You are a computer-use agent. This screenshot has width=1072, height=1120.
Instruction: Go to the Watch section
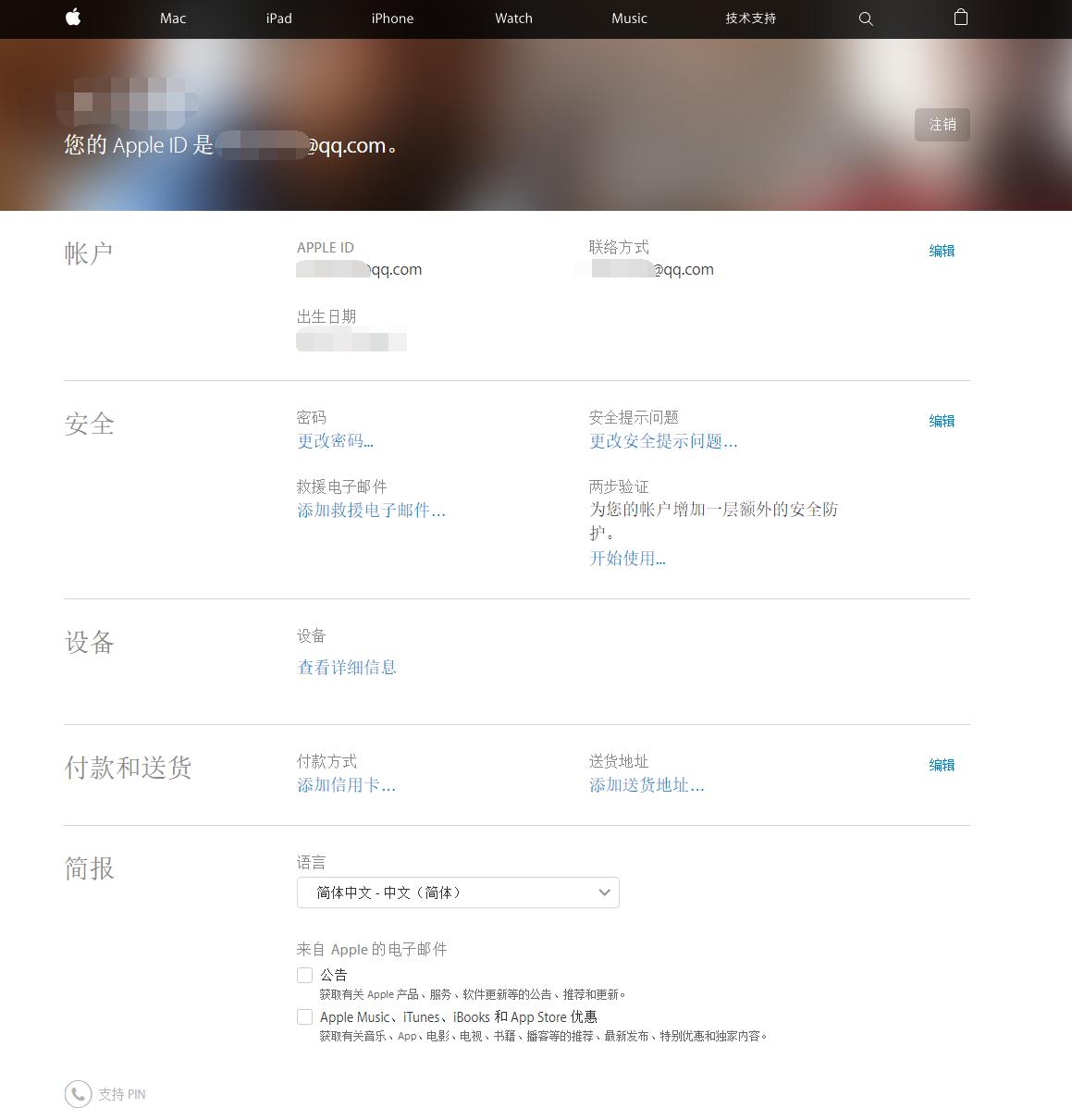pyautogui.click(x=513, y=18)
